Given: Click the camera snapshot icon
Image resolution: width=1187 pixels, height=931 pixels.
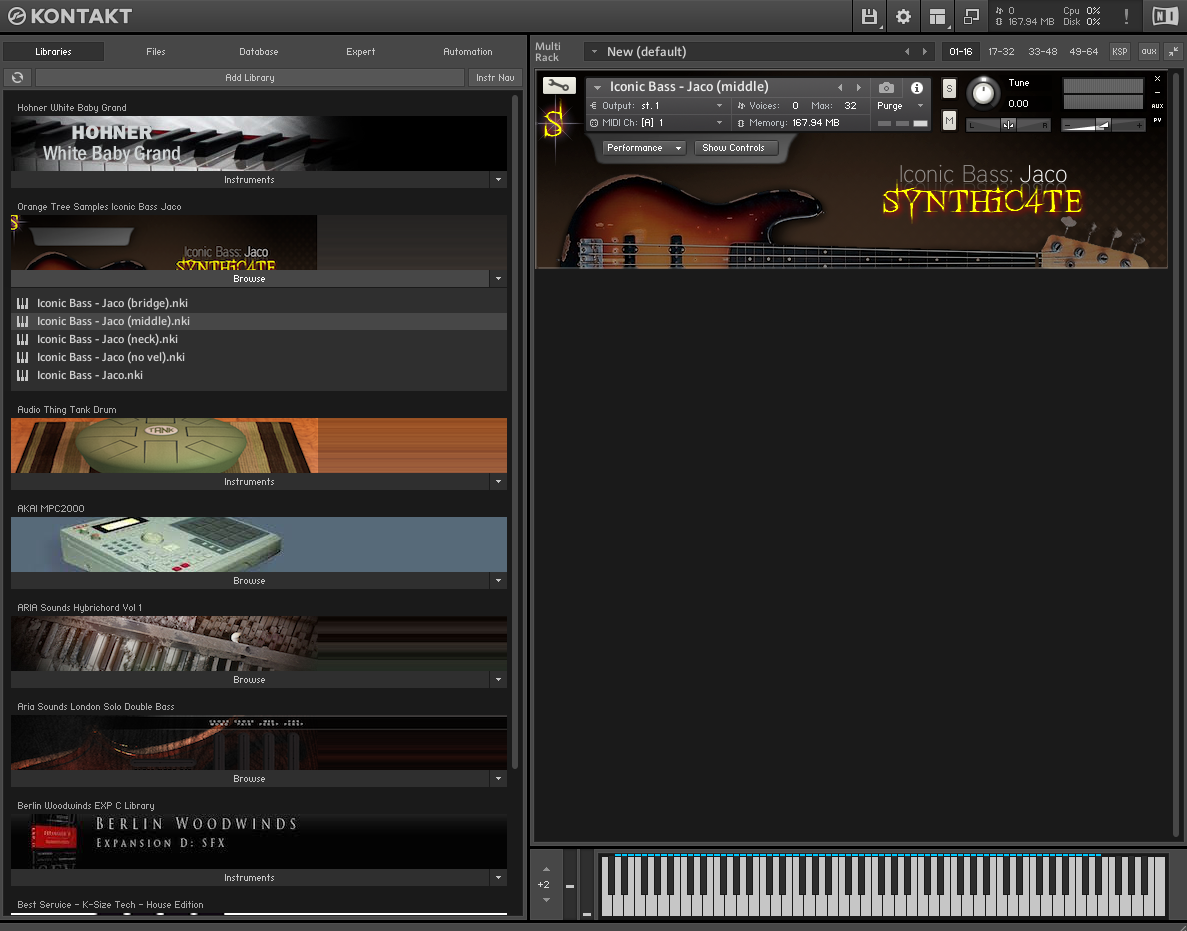Looking at the screenshot, I should (886, 88).
